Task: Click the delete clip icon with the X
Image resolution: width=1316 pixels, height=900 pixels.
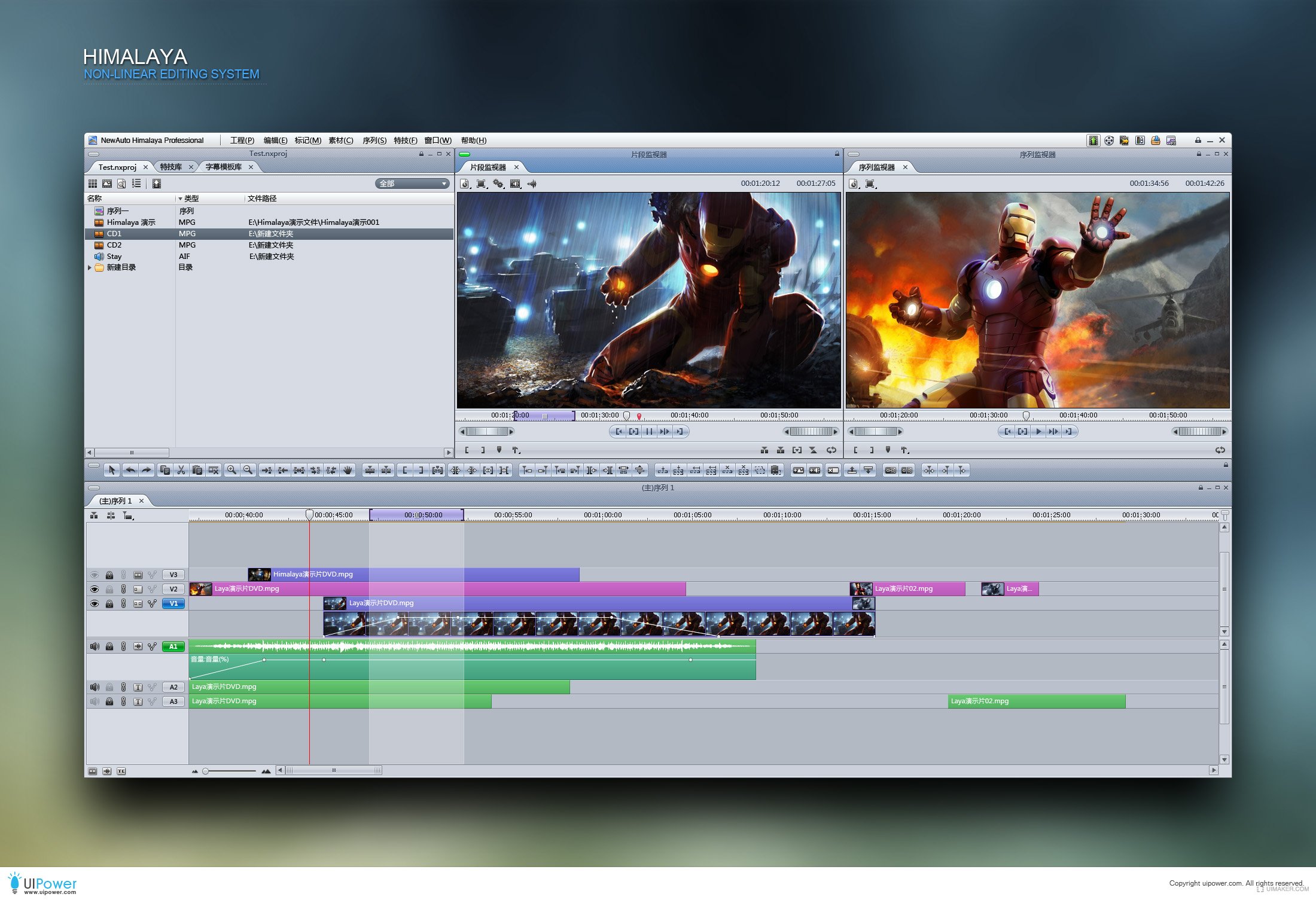Action: pyautogui.click(x=214, y=470)
